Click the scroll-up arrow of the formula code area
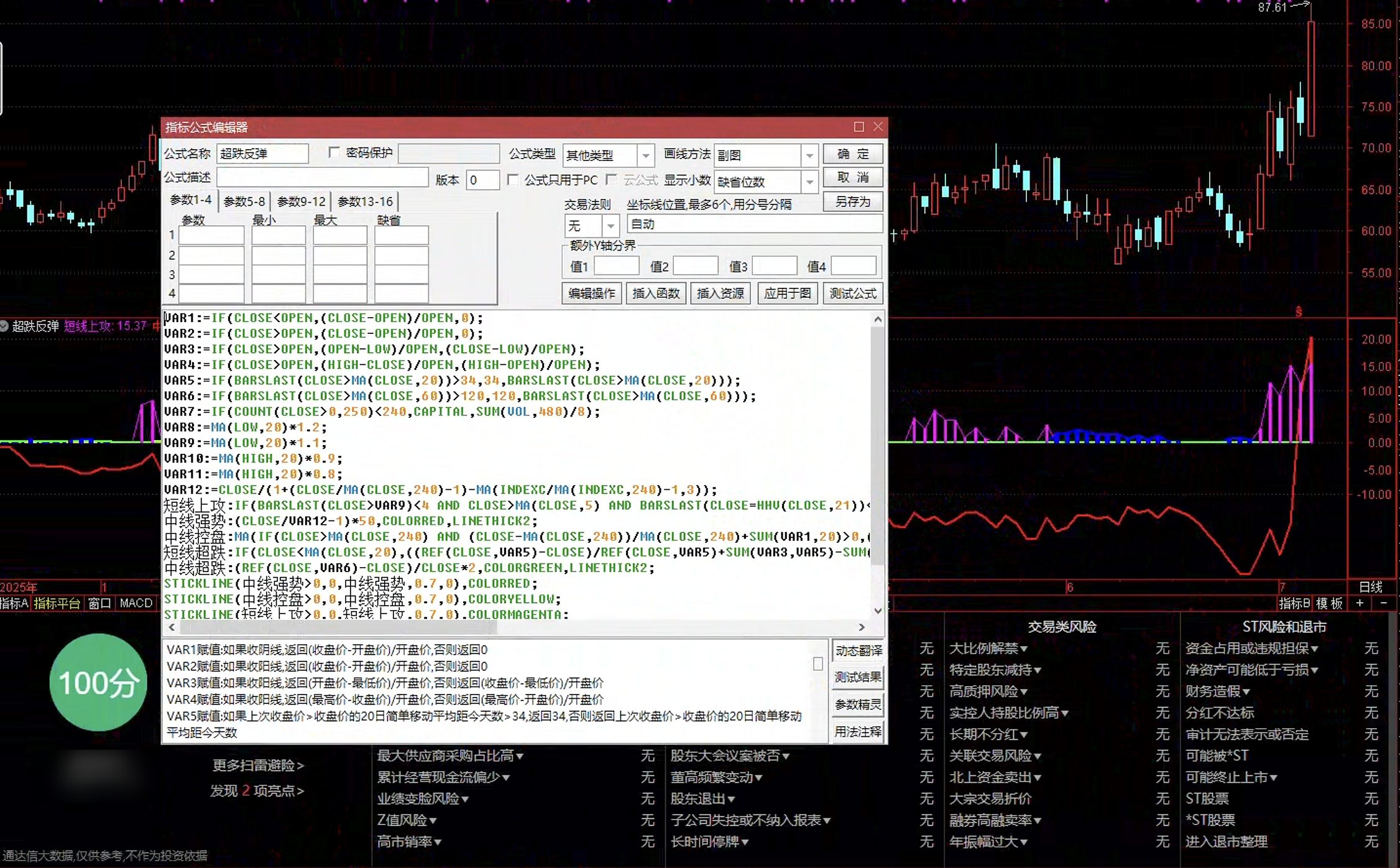1400x868 pixels. [x=878, y=320]
